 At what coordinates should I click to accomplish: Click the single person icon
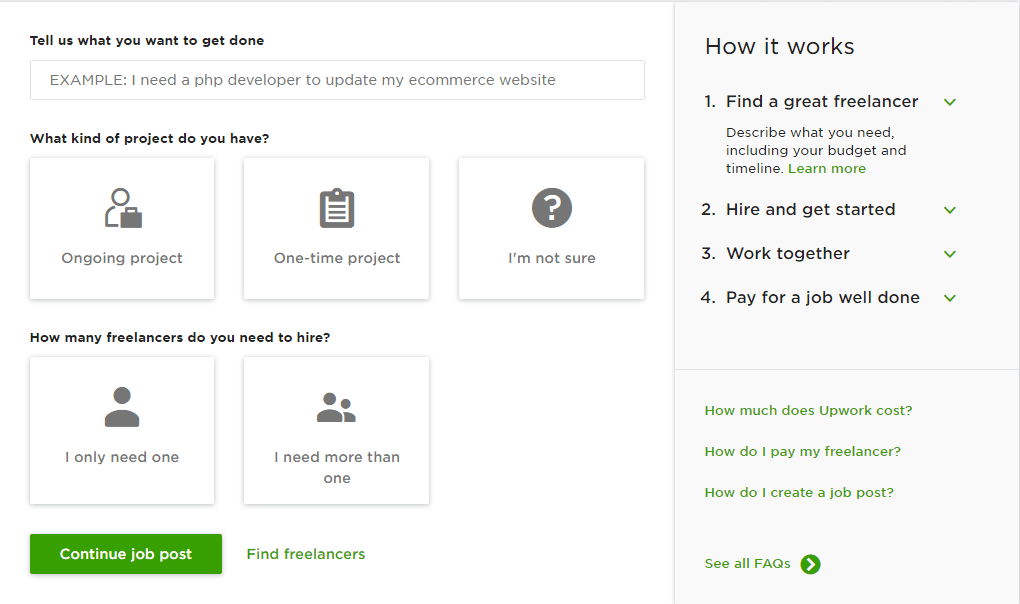point(122,407)
